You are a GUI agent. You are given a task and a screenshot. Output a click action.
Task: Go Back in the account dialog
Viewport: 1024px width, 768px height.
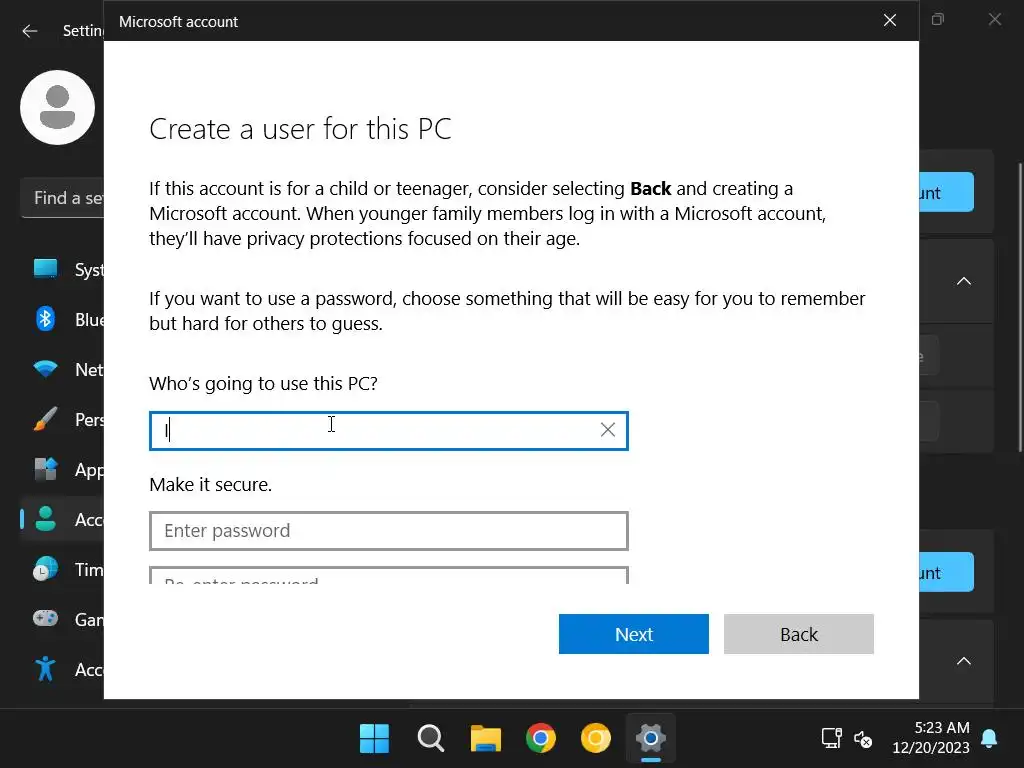pyautogui.click(x=798, y=633)
